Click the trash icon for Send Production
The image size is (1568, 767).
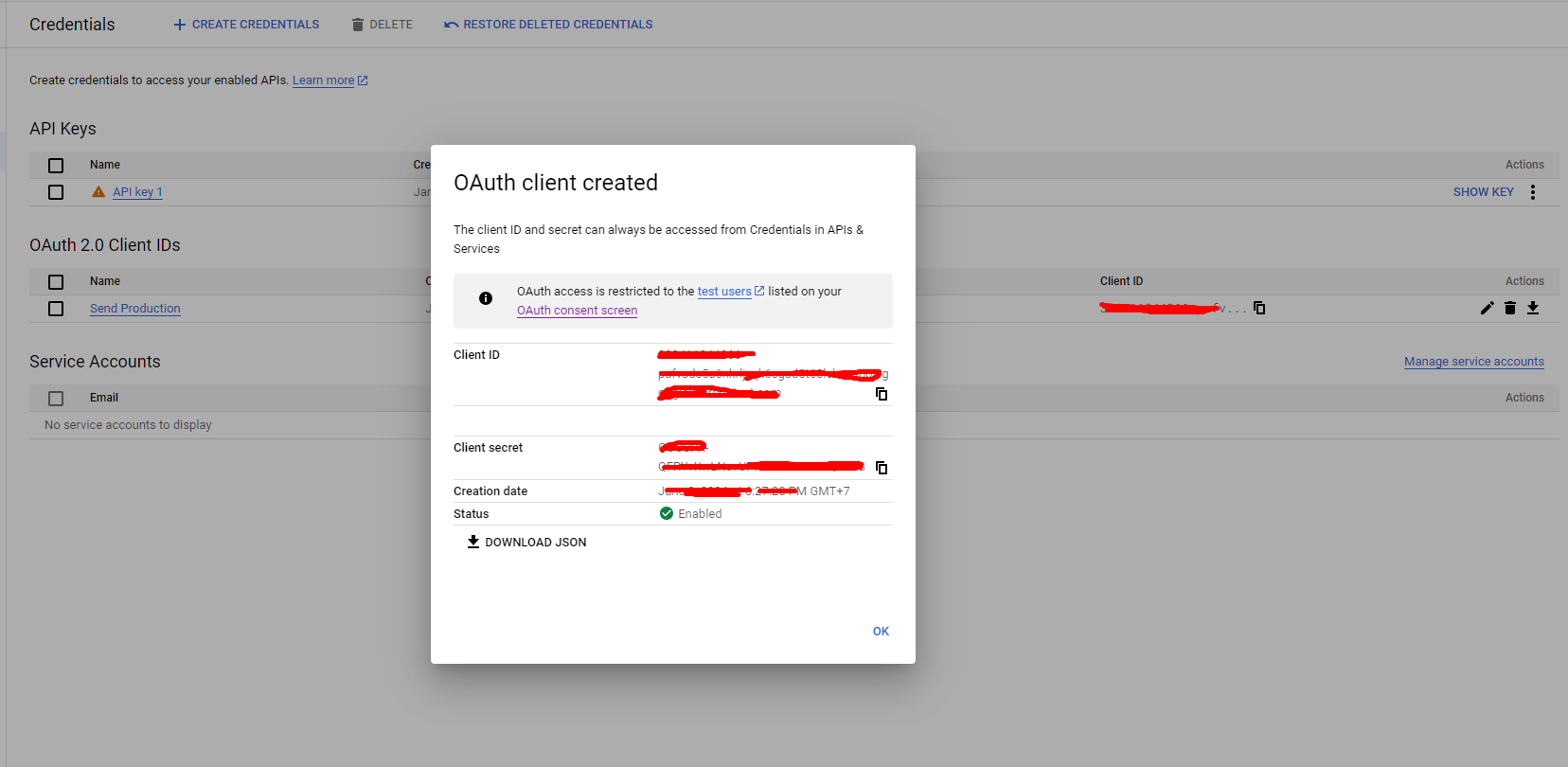point(1510,308)
